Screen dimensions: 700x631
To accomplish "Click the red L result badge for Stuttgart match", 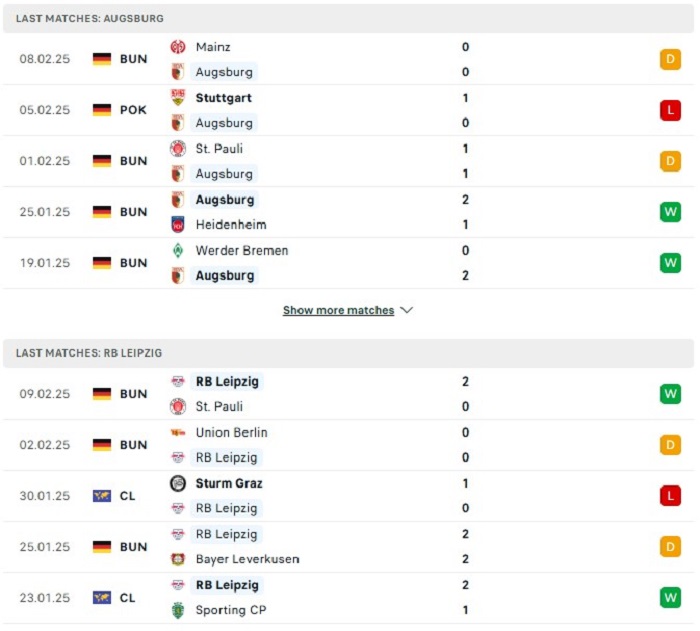I will click(670, 110).
